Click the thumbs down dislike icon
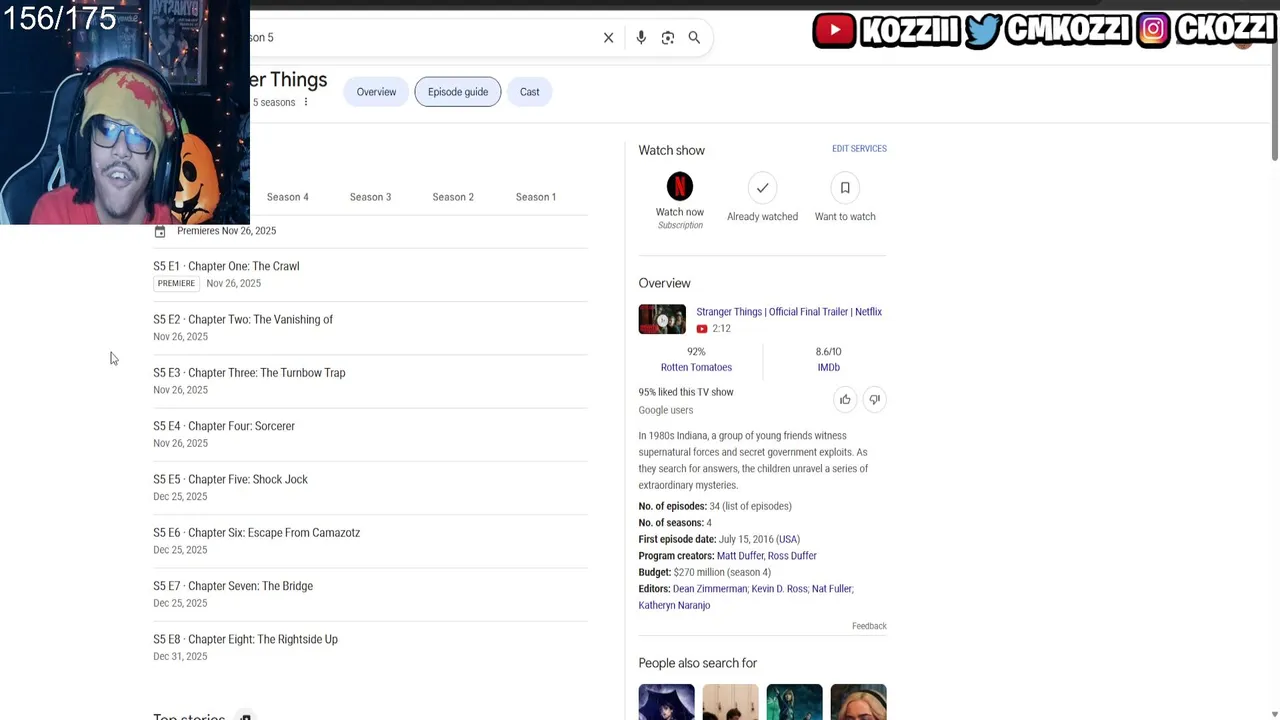The width and height of the screenshot is (1280, 720). pyautogui.click(x=874, y=400)
